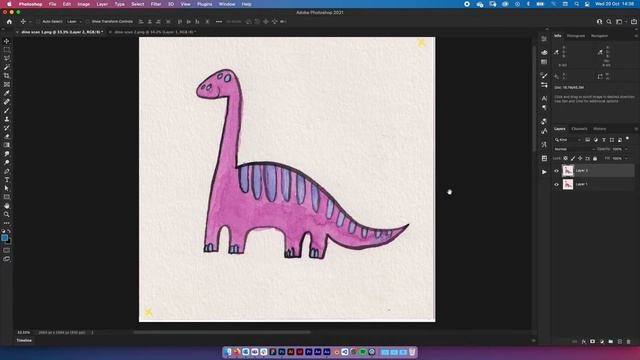Open the Info panel options menu
The height and width of the screenshot is (360, 640).
pos(636,36)
